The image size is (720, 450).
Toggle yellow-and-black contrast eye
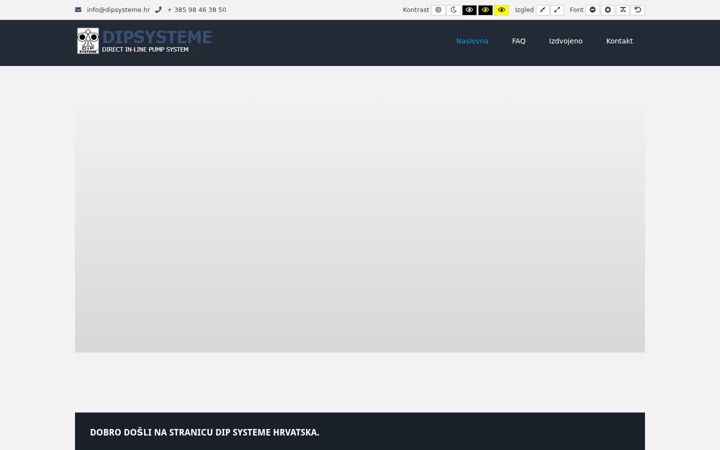point(501,10)
